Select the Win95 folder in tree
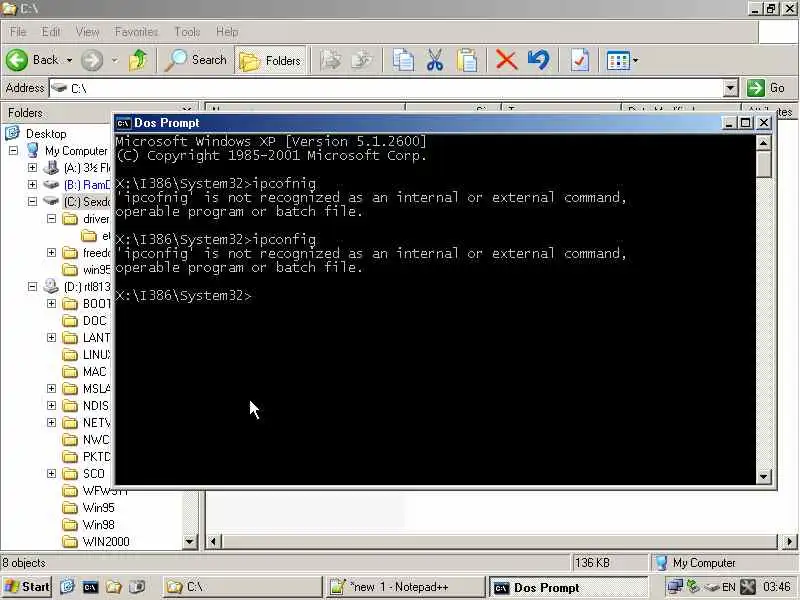Screen dimensions: 800x600 coord(98,508)
